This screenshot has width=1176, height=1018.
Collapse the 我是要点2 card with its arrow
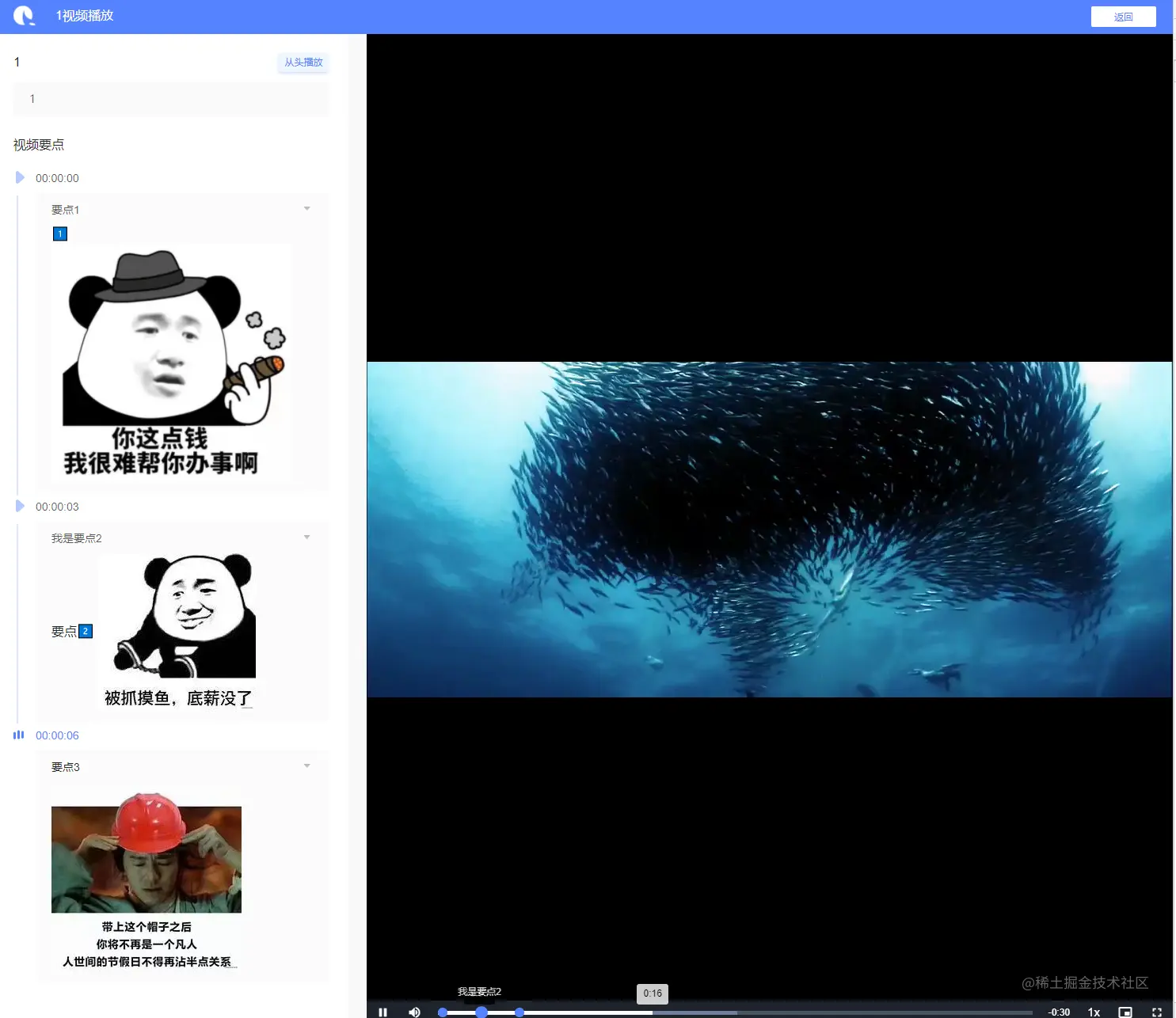point(307,537)
